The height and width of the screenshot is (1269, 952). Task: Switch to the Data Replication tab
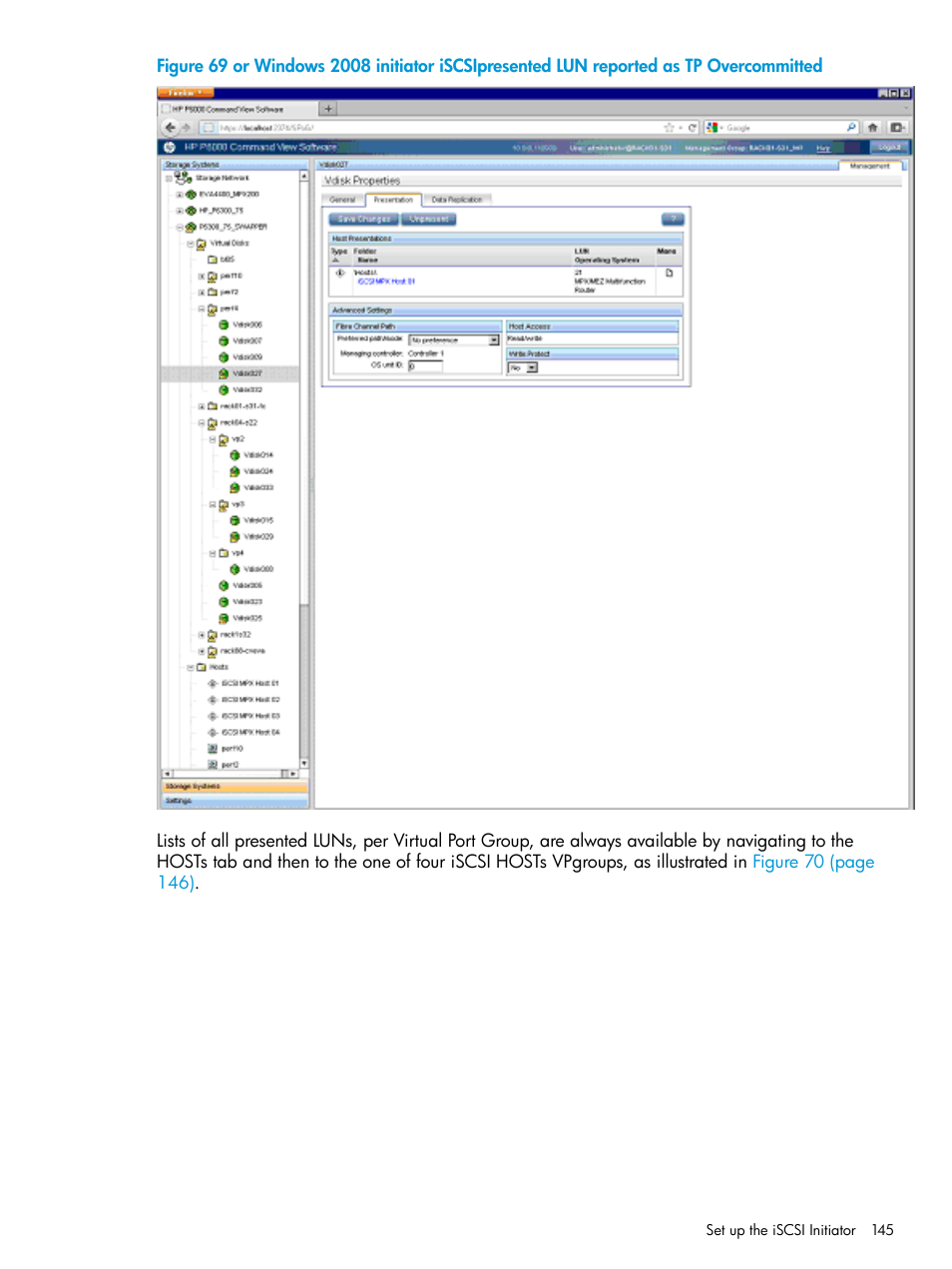pos(457,200)
